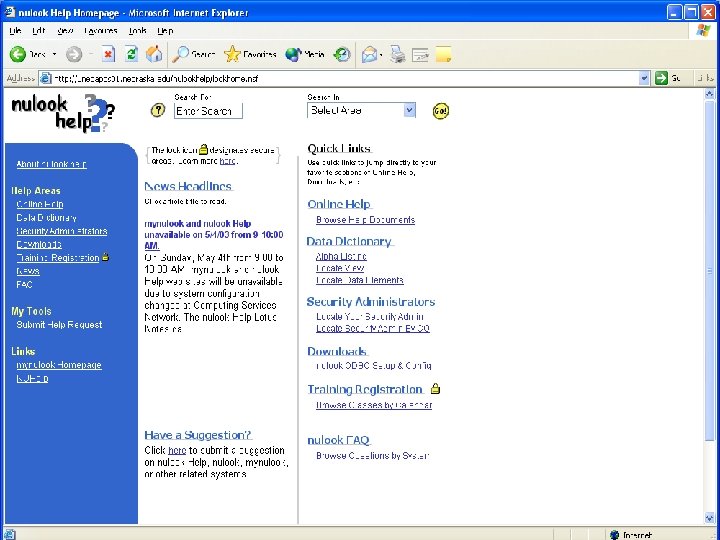This screenshot has height=540, width=720.
Task: Click the Internet zone globe in status bar
Action: (x=614, y=534)
